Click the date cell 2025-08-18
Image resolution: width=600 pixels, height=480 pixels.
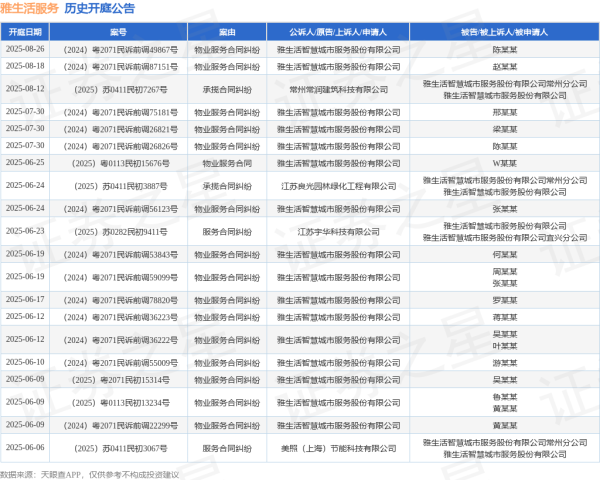(25, 66)
